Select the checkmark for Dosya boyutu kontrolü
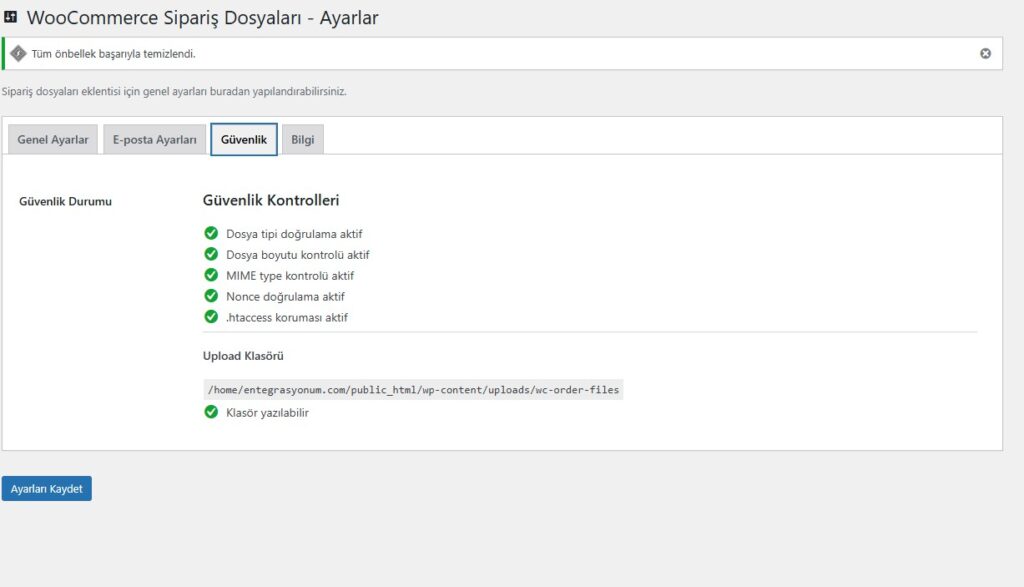Screen dimensions: 1024x587 [x=211, y=254]
